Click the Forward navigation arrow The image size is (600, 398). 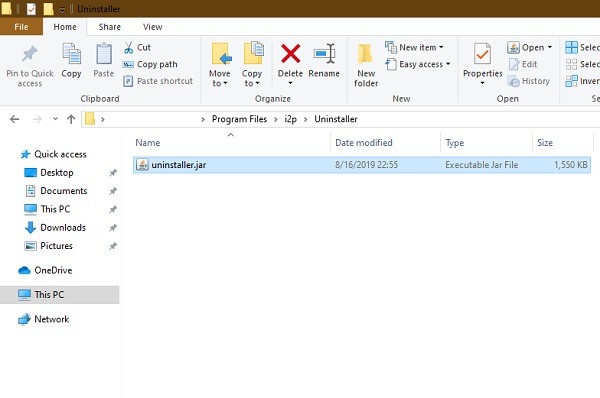(37, 119)
